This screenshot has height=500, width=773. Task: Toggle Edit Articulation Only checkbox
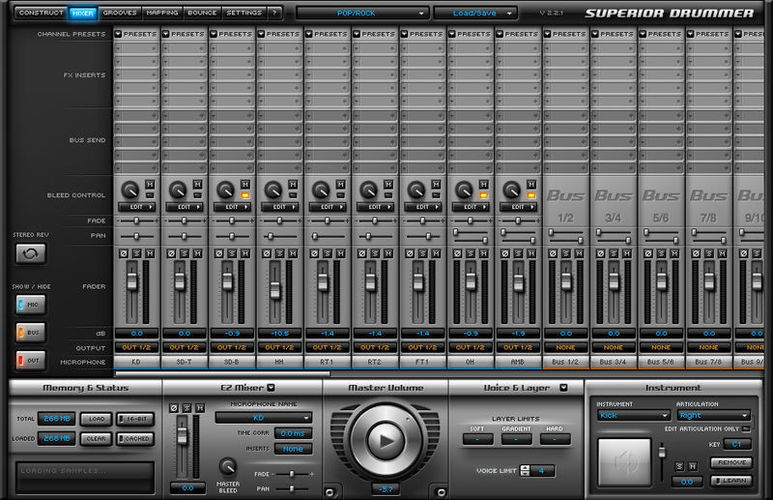pyautogui.click(x=746, y=429)
